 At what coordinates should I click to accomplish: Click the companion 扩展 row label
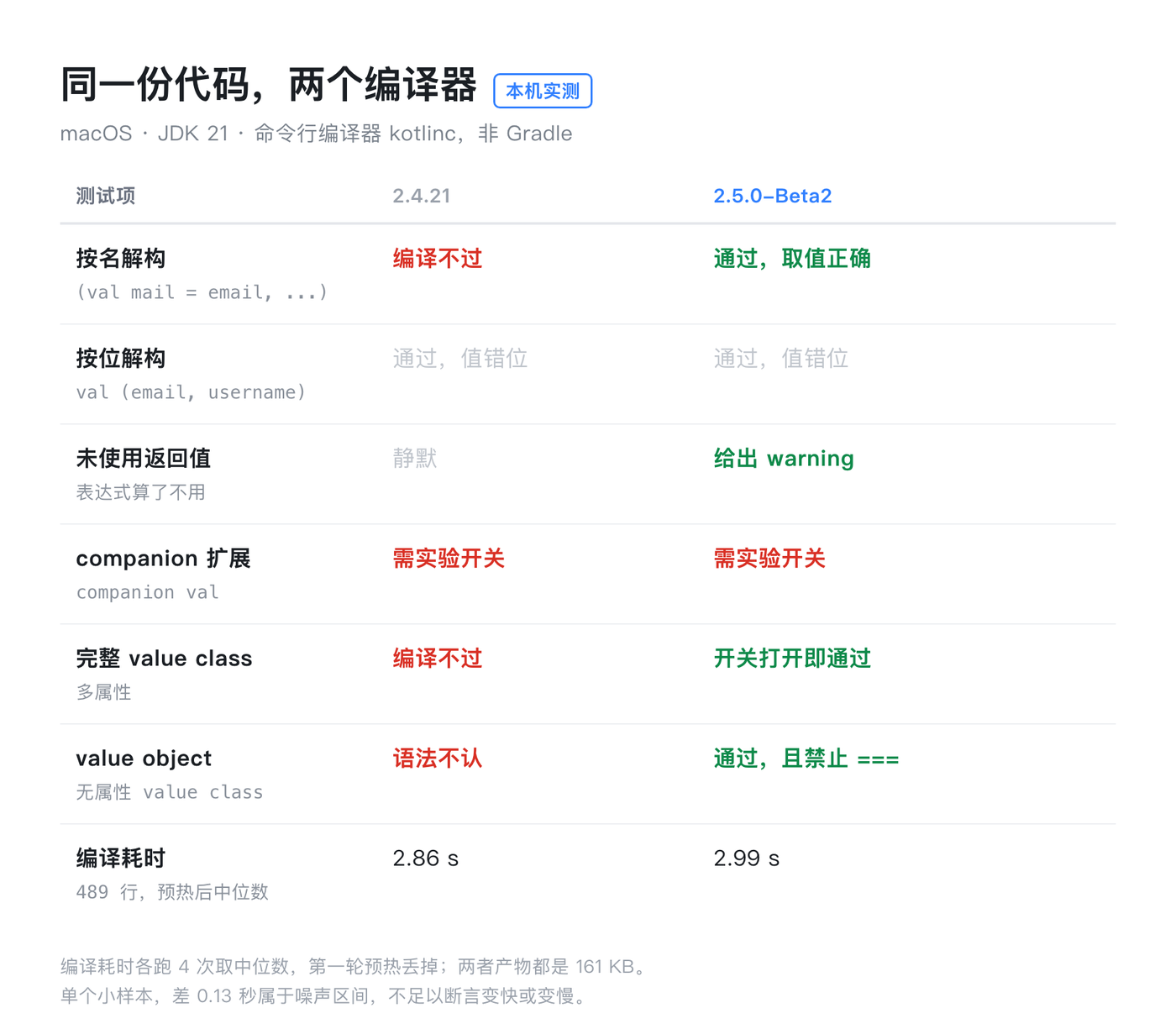[x=164, y=559]
